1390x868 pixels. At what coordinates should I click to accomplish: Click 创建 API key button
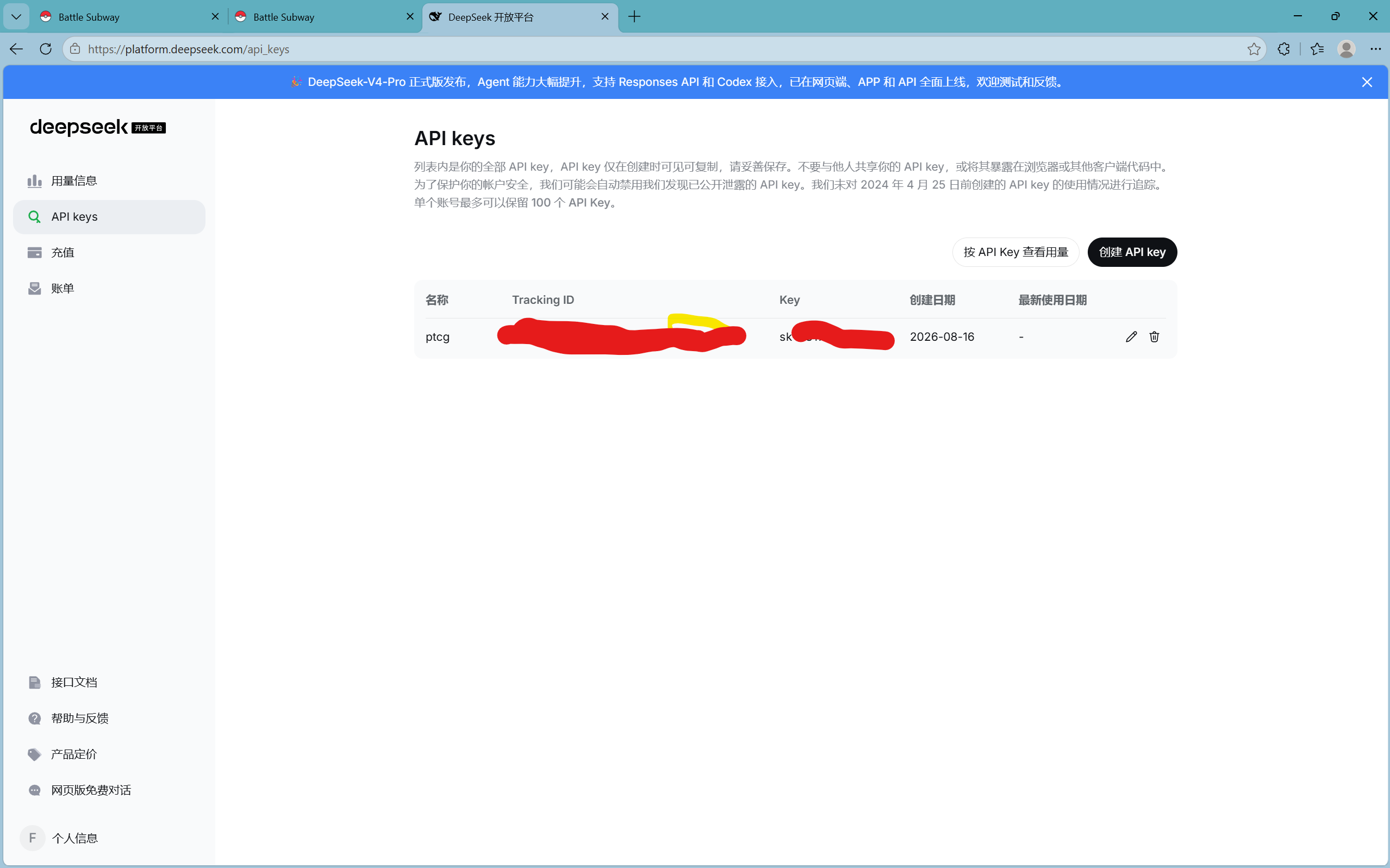coord(1132,252)
